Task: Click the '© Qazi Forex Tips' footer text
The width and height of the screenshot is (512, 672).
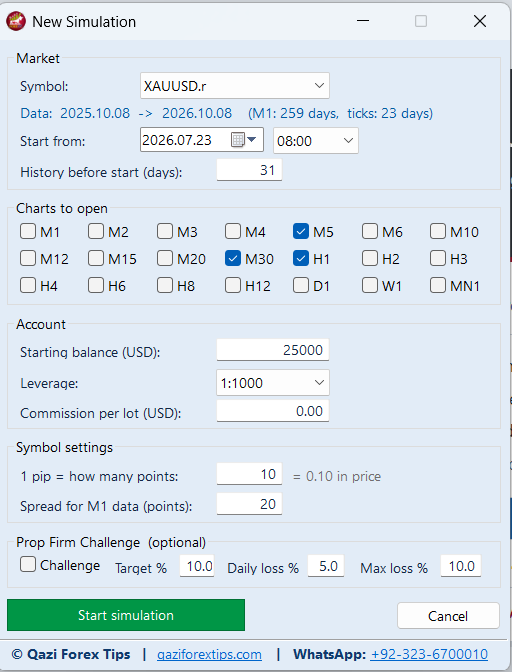Action: 71,654
